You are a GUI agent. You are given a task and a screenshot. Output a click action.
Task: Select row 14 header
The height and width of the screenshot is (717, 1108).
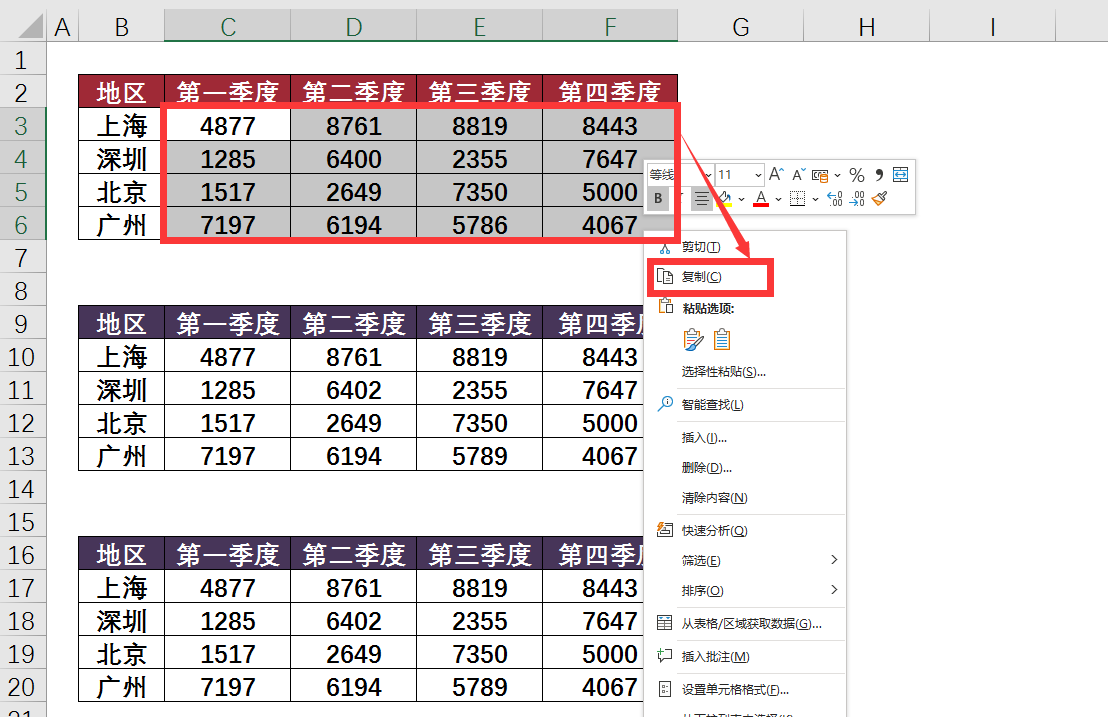[22, 489]
